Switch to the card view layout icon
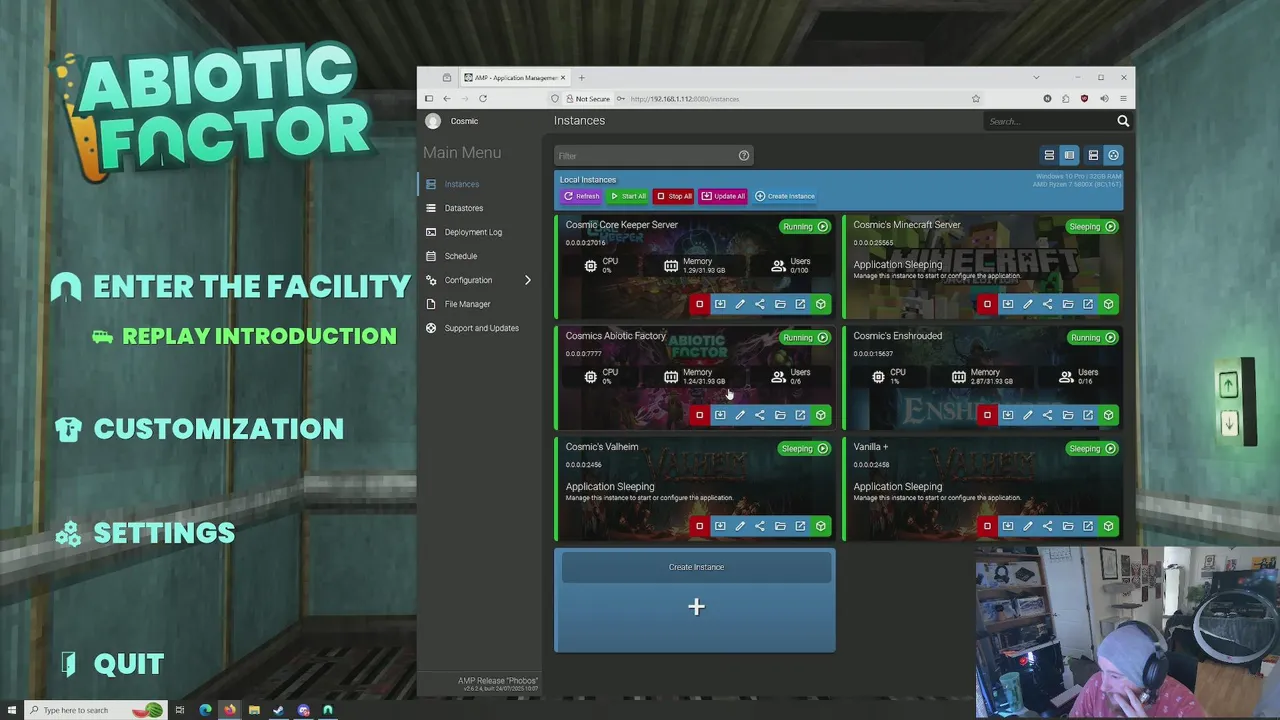Viewport: 1280px width, 720px height. (x=1069, y=155)
